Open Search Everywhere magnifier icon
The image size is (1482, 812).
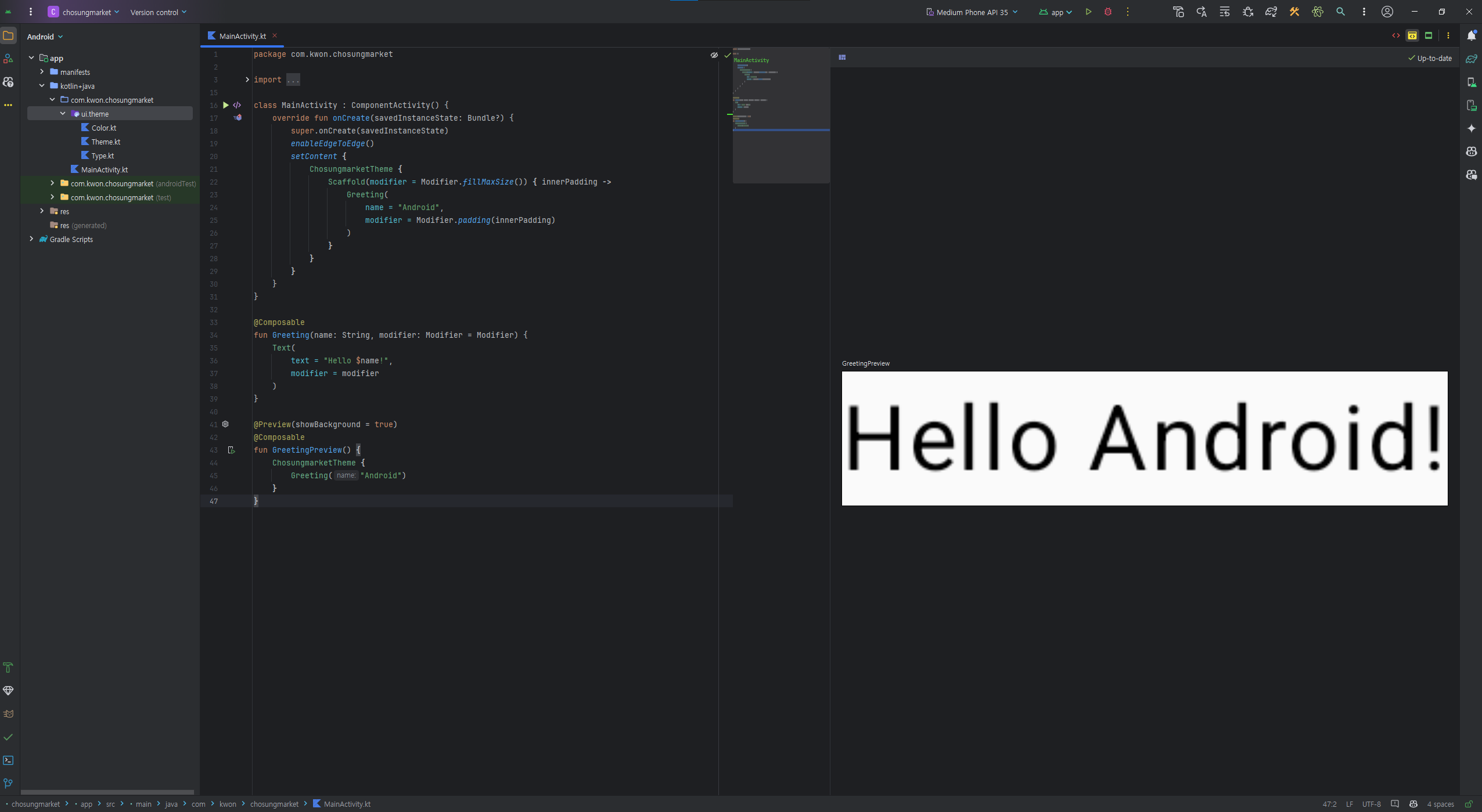point(1340,12)
